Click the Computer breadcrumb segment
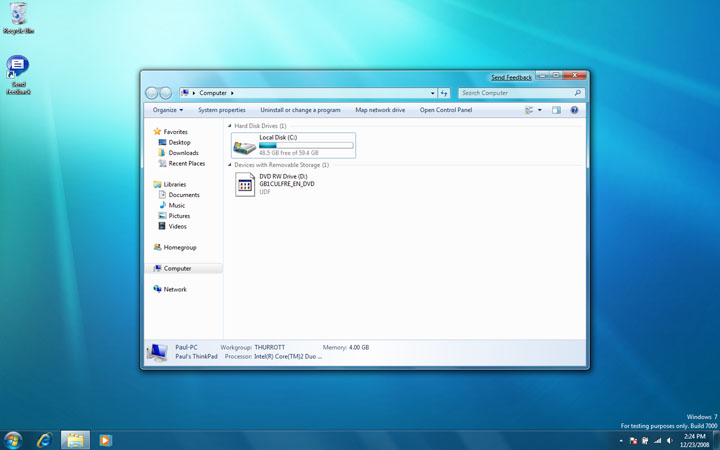The width and height of the screenshot is (720, 450). click(213, 93)
